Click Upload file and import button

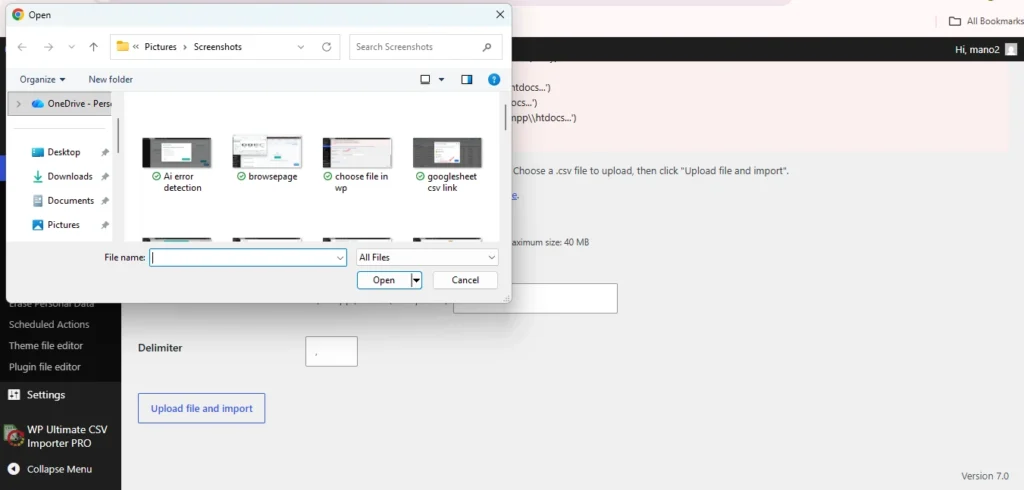pos(201,408)
